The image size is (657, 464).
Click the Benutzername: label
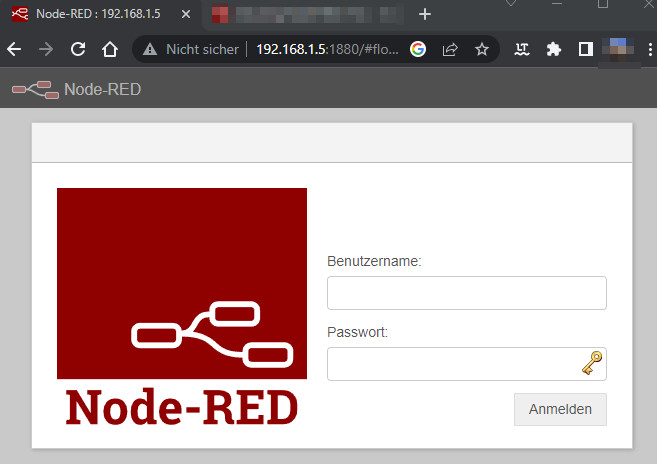(374, 261)
